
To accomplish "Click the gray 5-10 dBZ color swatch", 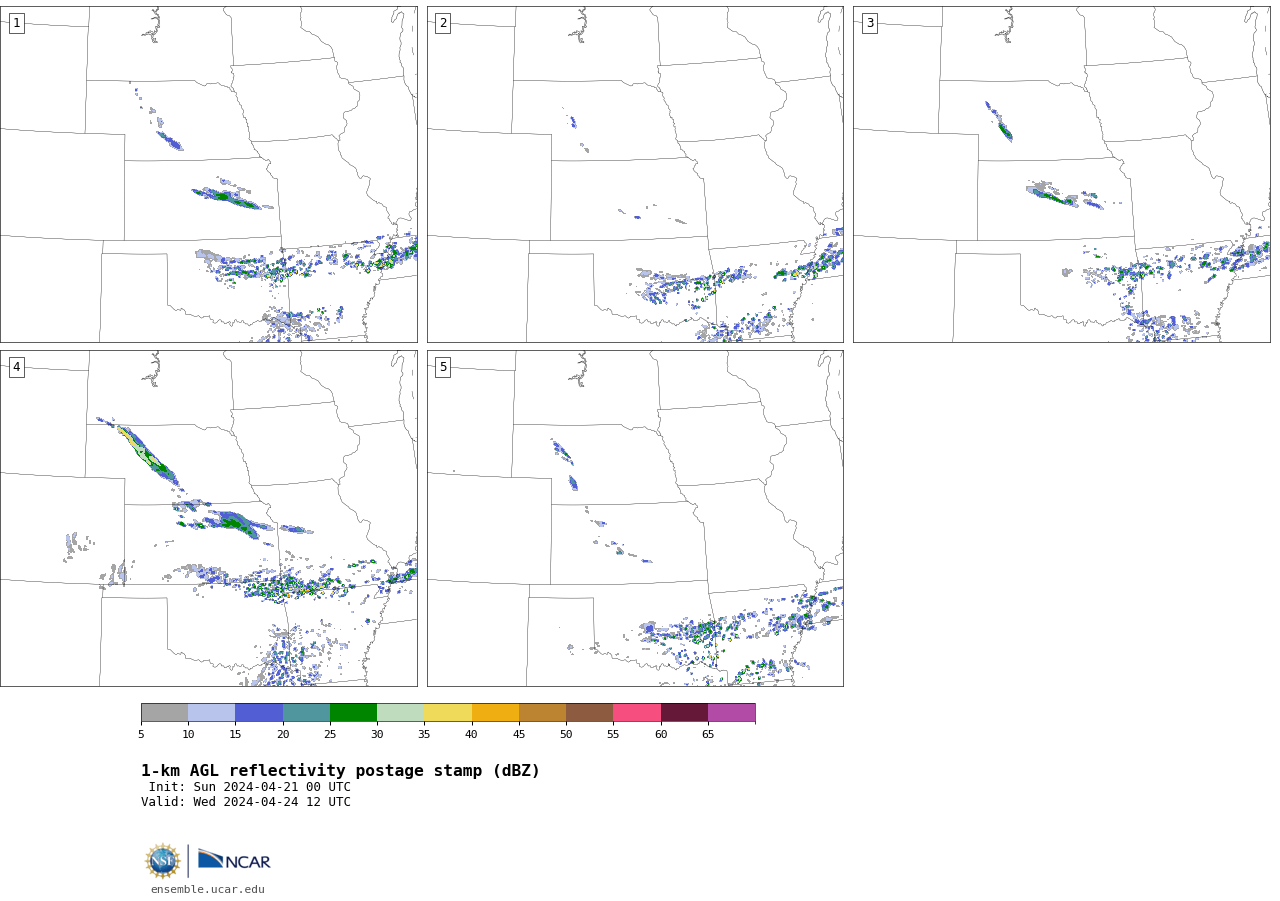I will click(x=164, y=712).
